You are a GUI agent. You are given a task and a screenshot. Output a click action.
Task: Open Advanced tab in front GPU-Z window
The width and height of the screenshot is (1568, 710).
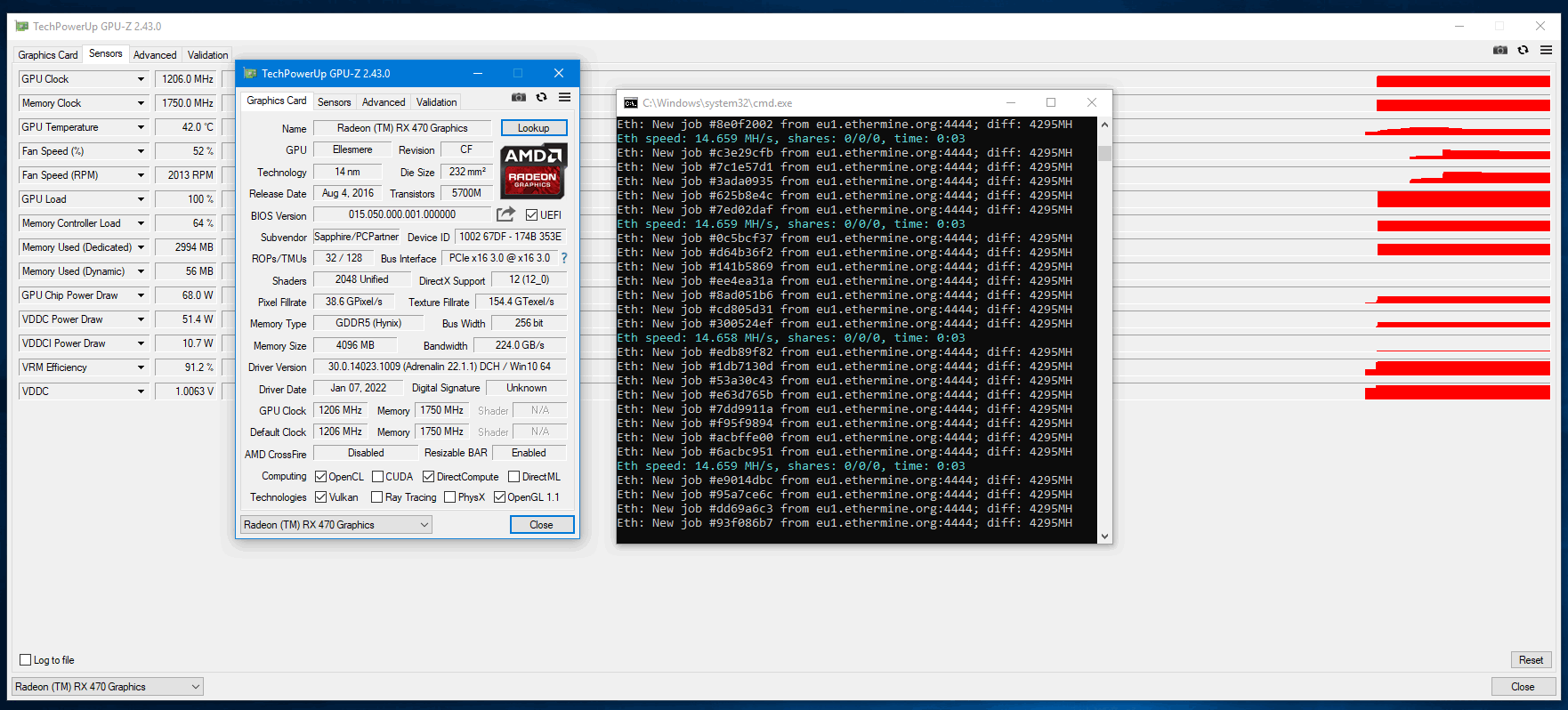(x=384, y=102)
